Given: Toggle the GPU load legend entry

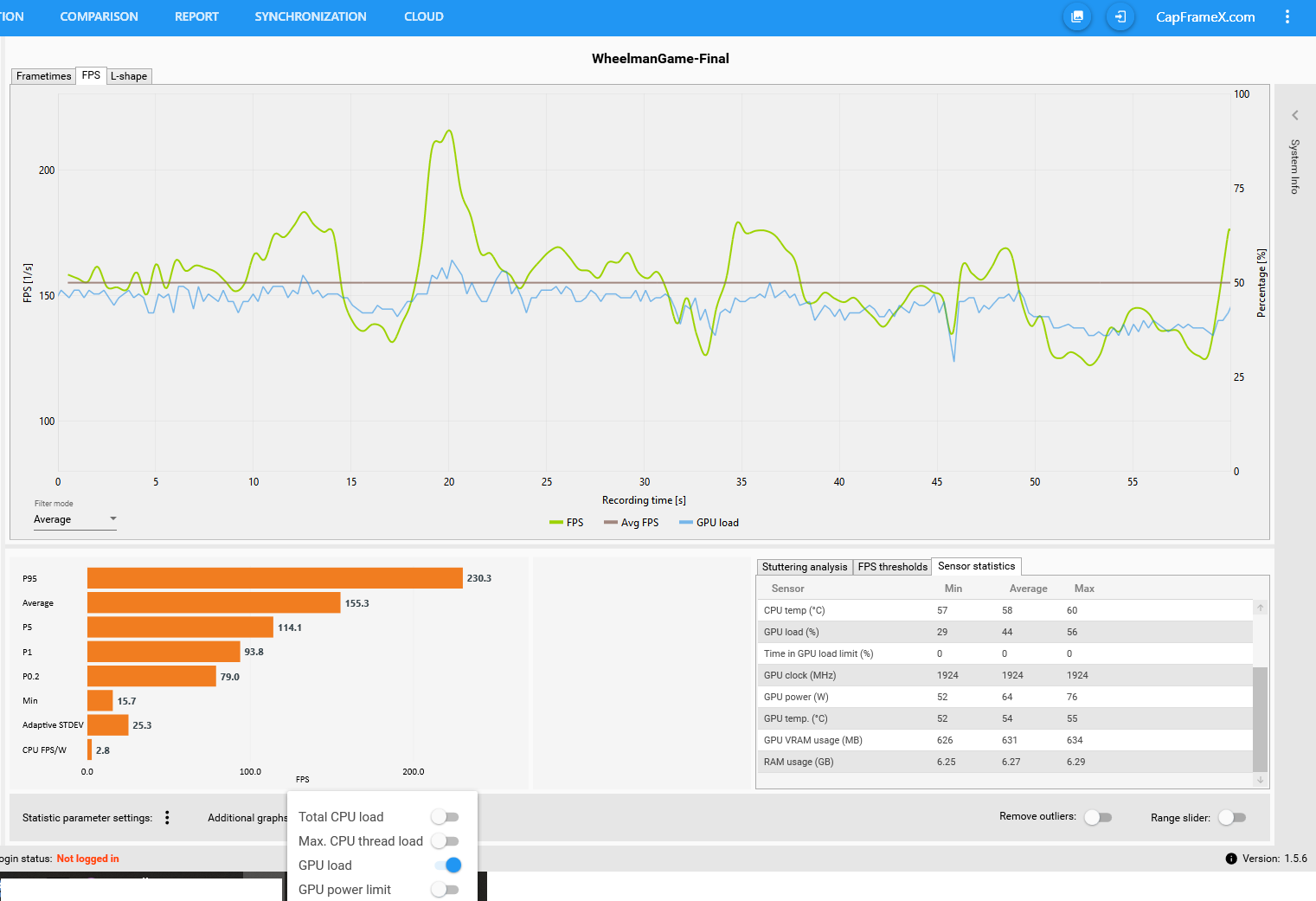Looking at the screenshot, I should pos(709,523).
